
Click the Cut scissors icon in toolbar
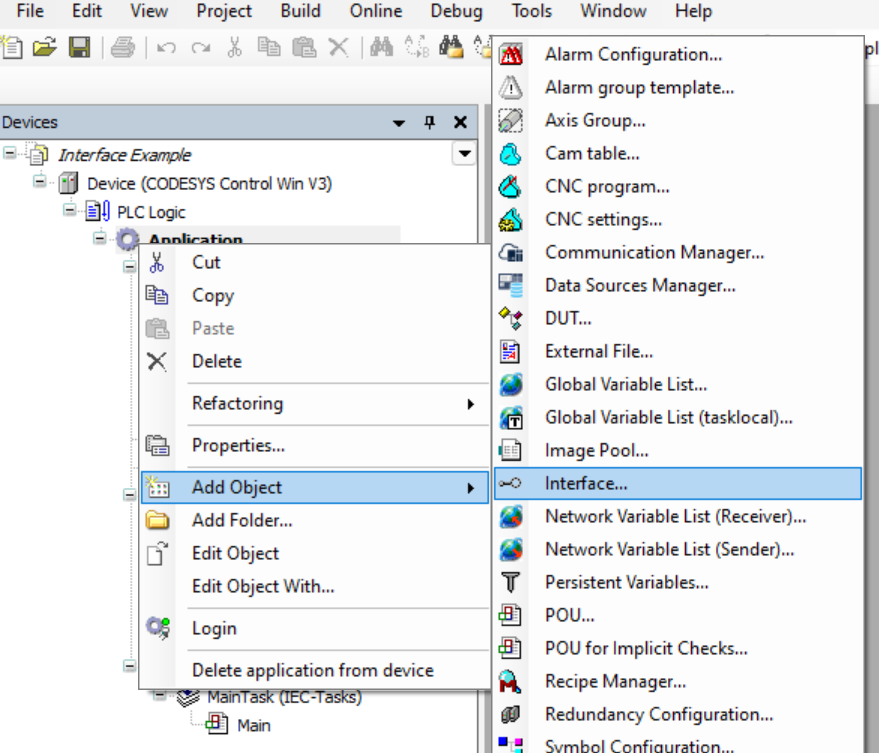pyautogui.click(x=235, y=48)
